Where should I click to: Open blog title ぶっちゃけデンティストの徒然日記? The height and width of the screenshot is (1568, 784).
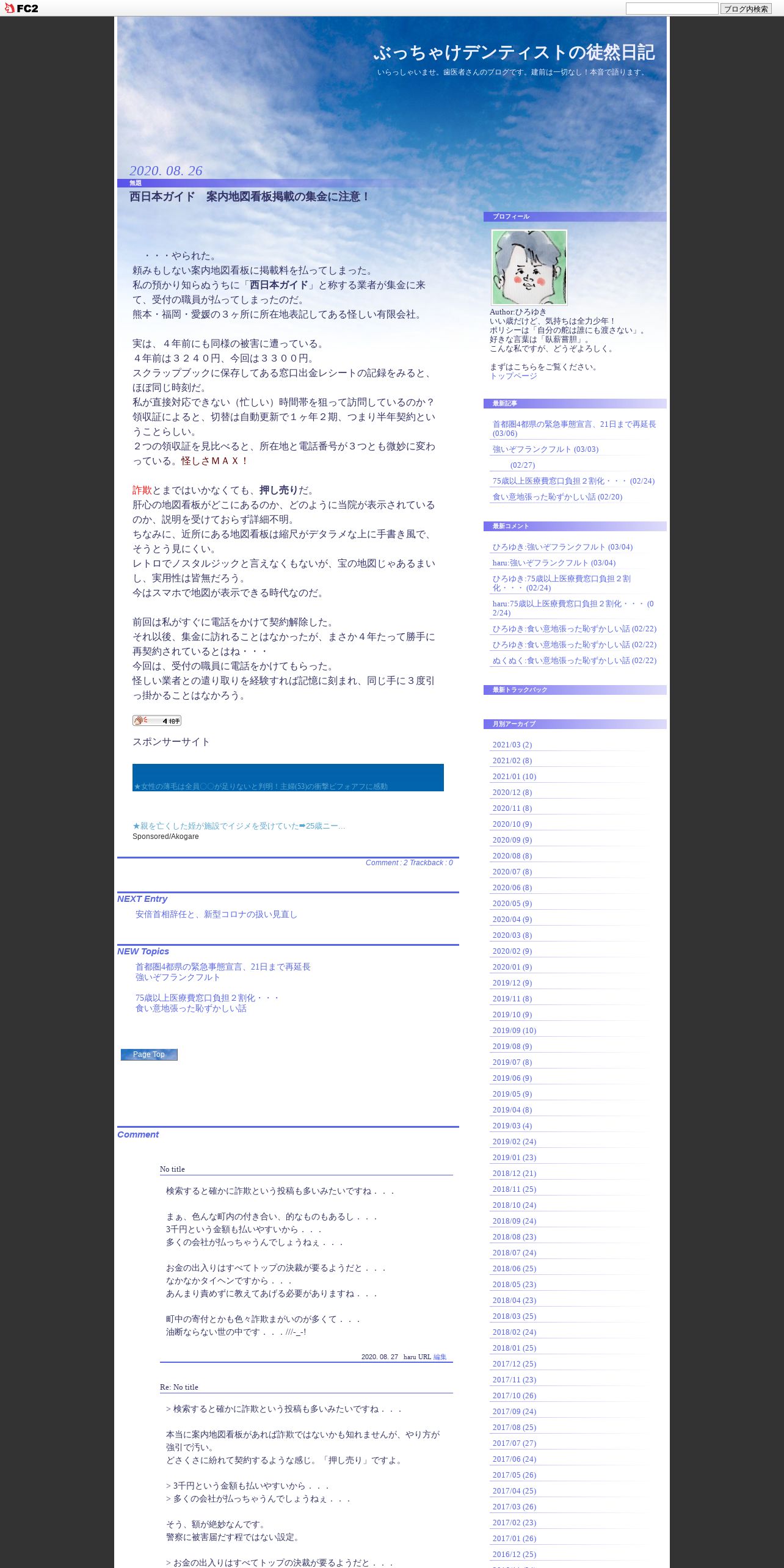click(x=514, y=53)
